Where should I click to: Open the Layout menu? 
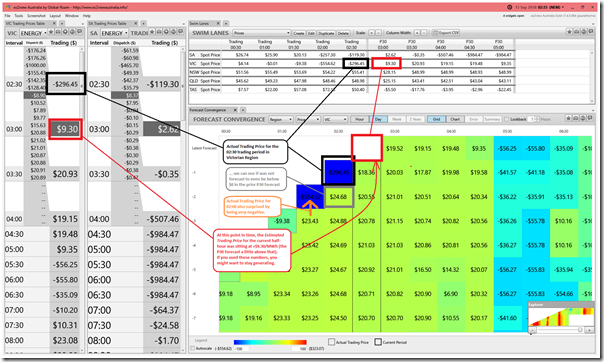55,16
